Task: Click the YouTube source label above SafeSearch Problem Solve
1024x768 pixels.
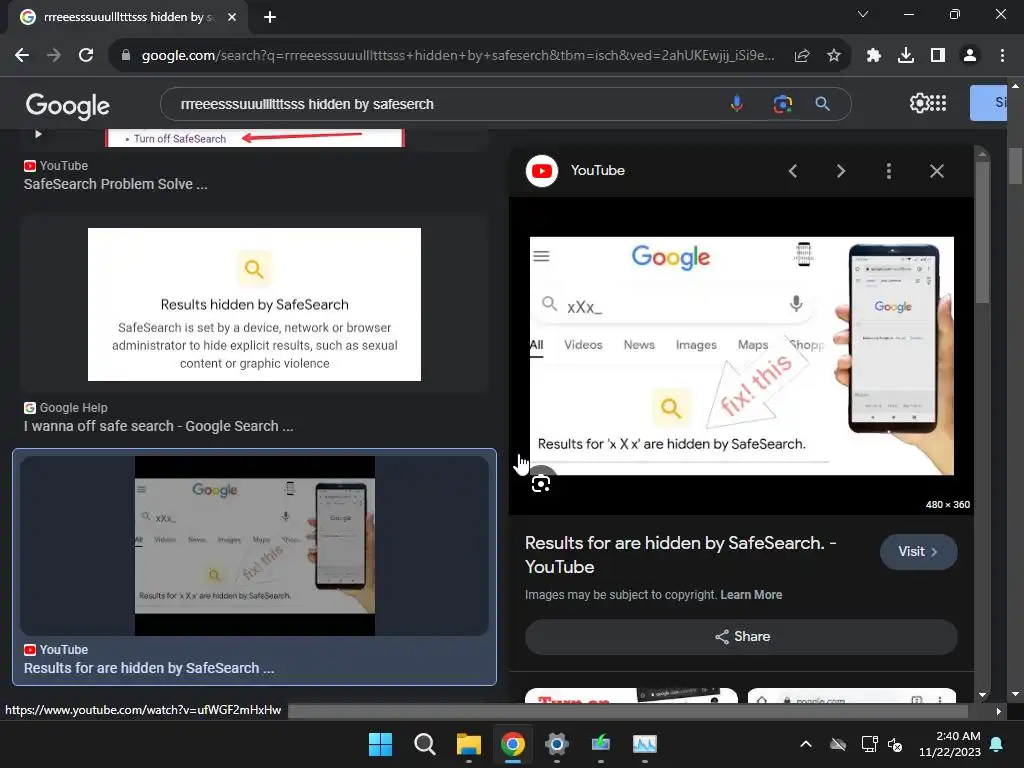Action: (x=56, y=166)
